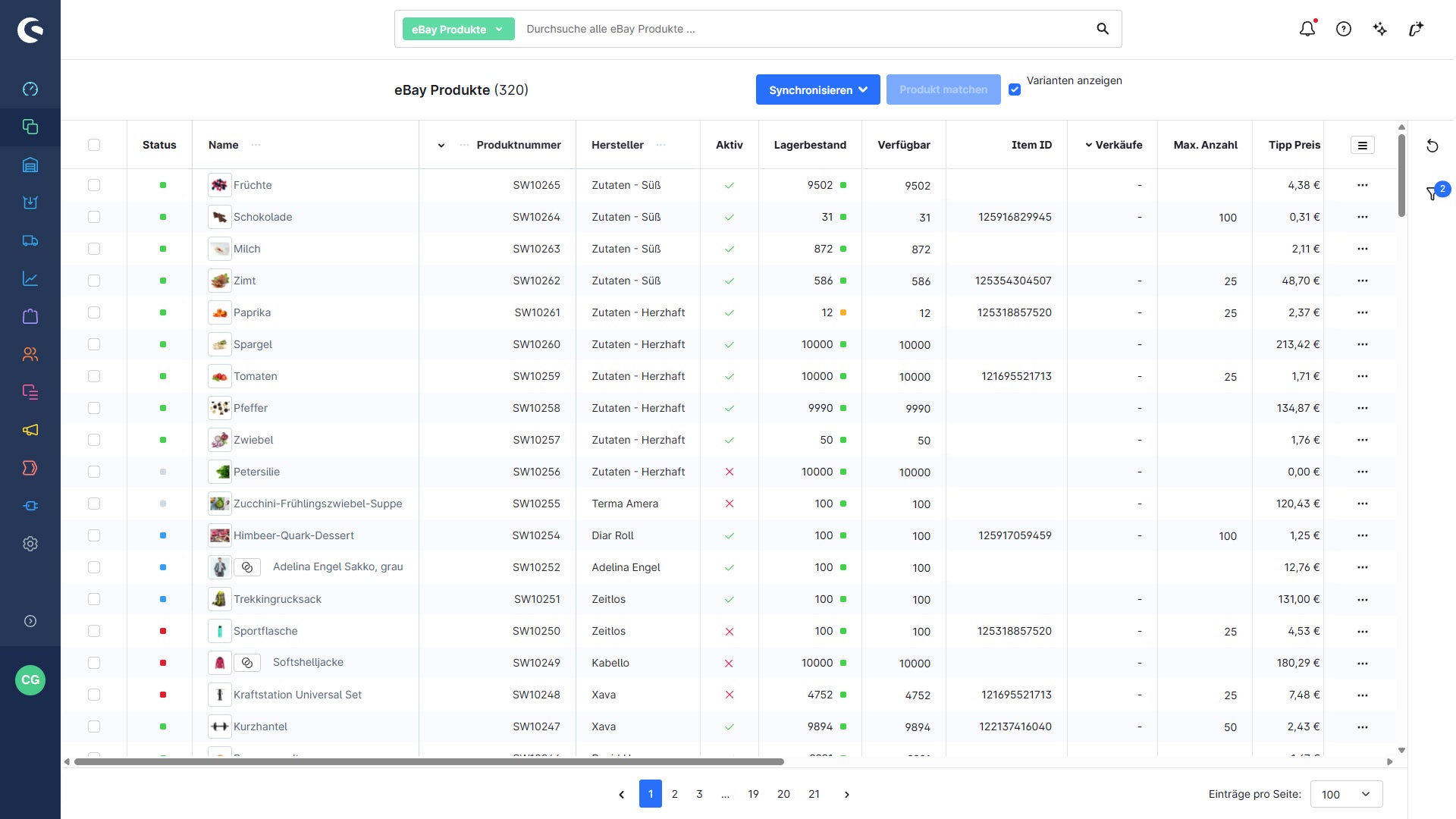Check the Schokolade row checkbox
Viewport: 1456px width, 819px height.
pos(94,217)
